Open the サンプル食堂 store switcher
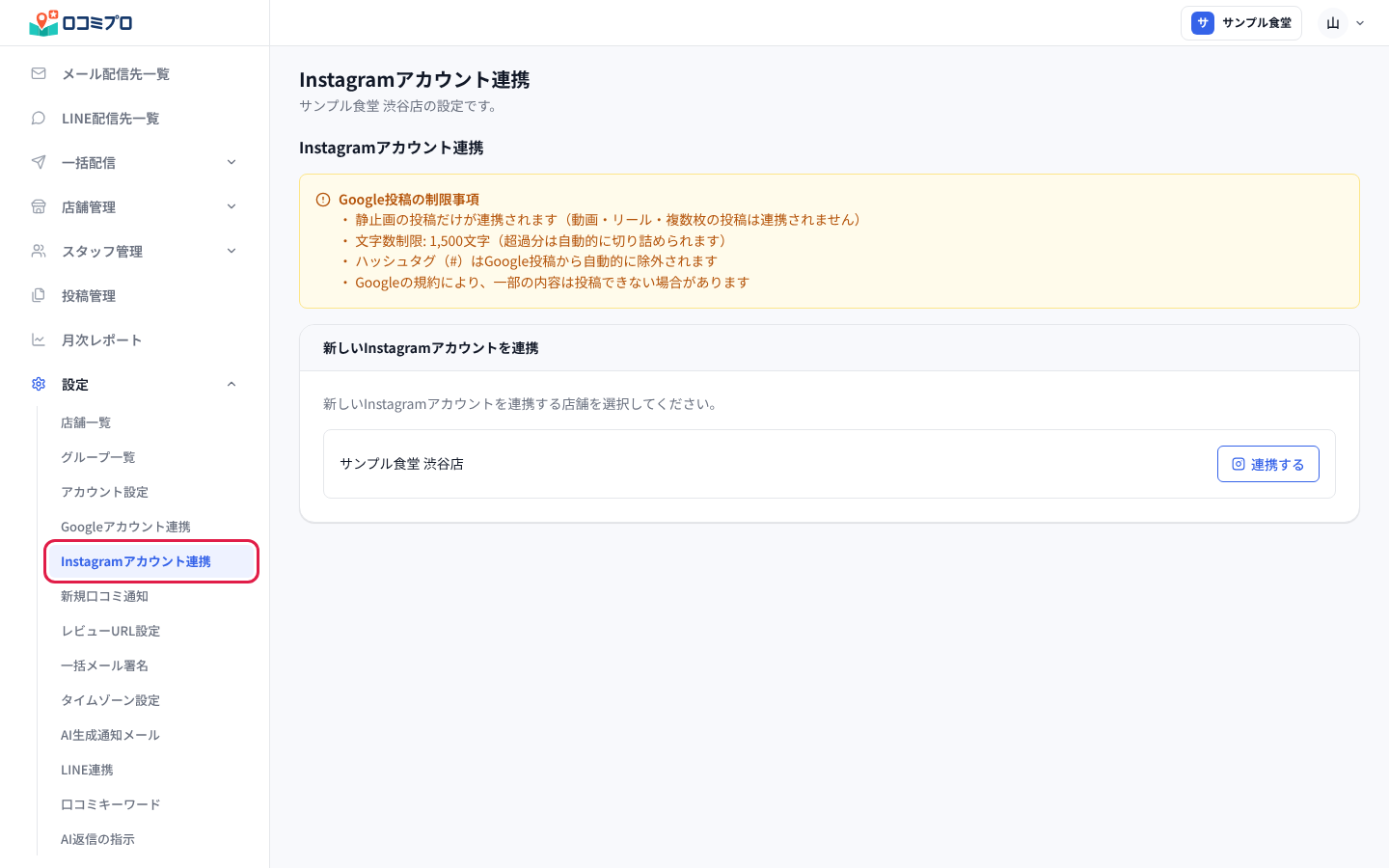Viewport: 1389px width, 868px height. pos(1241,23)
